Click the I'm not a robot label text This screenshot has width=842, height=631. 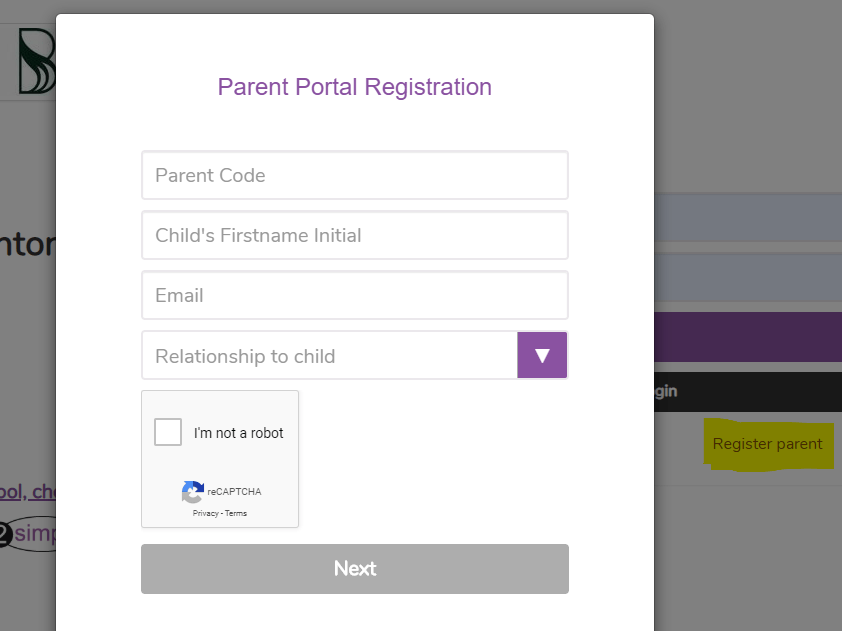coord(238,433)
